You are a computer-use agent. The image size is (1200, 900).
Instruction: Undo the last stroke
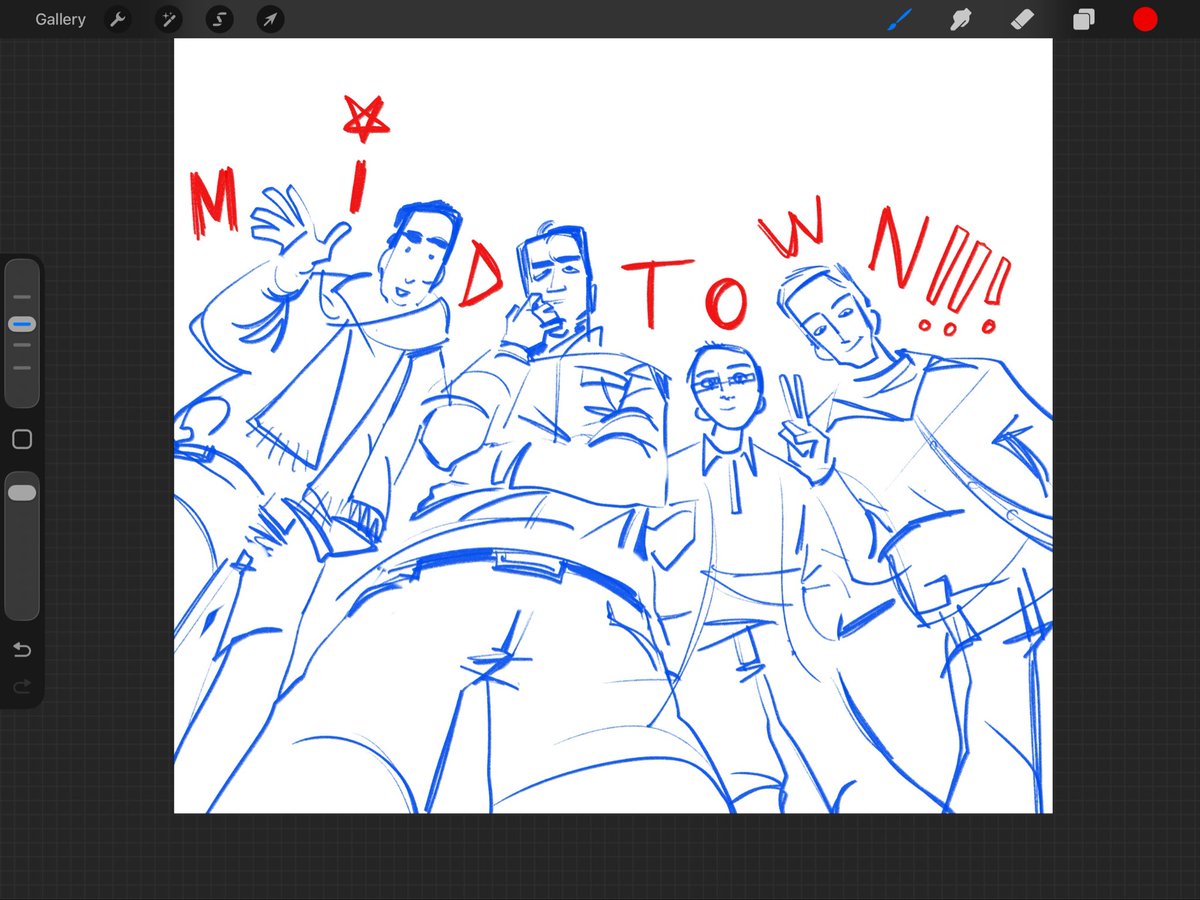coord(22,650)
